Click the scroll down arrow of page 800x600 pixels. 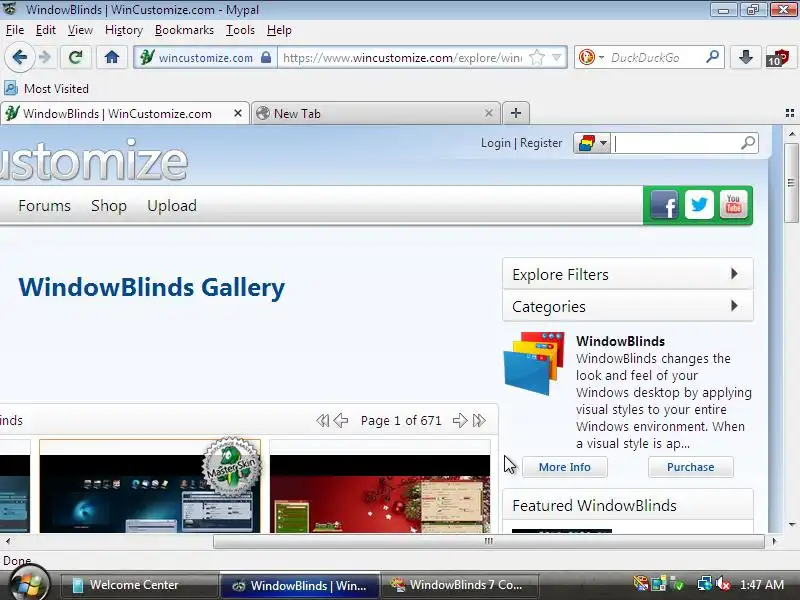pyautogui.click(x=792, y=524)
